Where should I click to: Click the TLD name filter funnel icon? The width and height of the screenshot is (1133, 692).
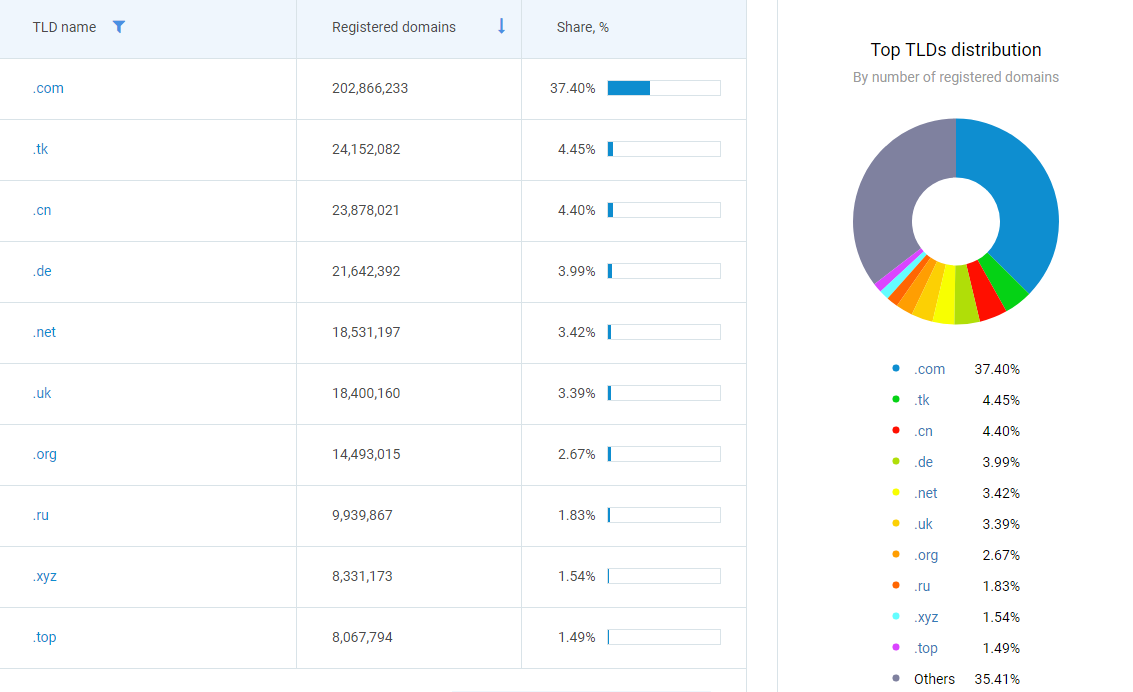(x=119, y=27)
